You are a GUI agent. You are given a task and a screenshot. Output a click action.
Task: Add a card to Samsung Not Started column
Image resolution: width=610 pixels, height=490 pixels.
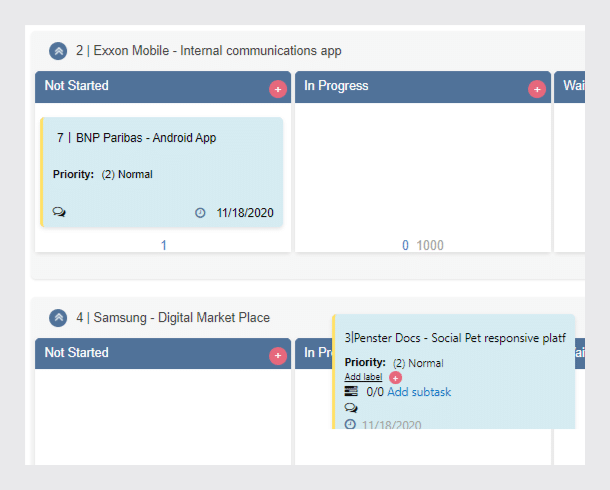click(278, 356)
